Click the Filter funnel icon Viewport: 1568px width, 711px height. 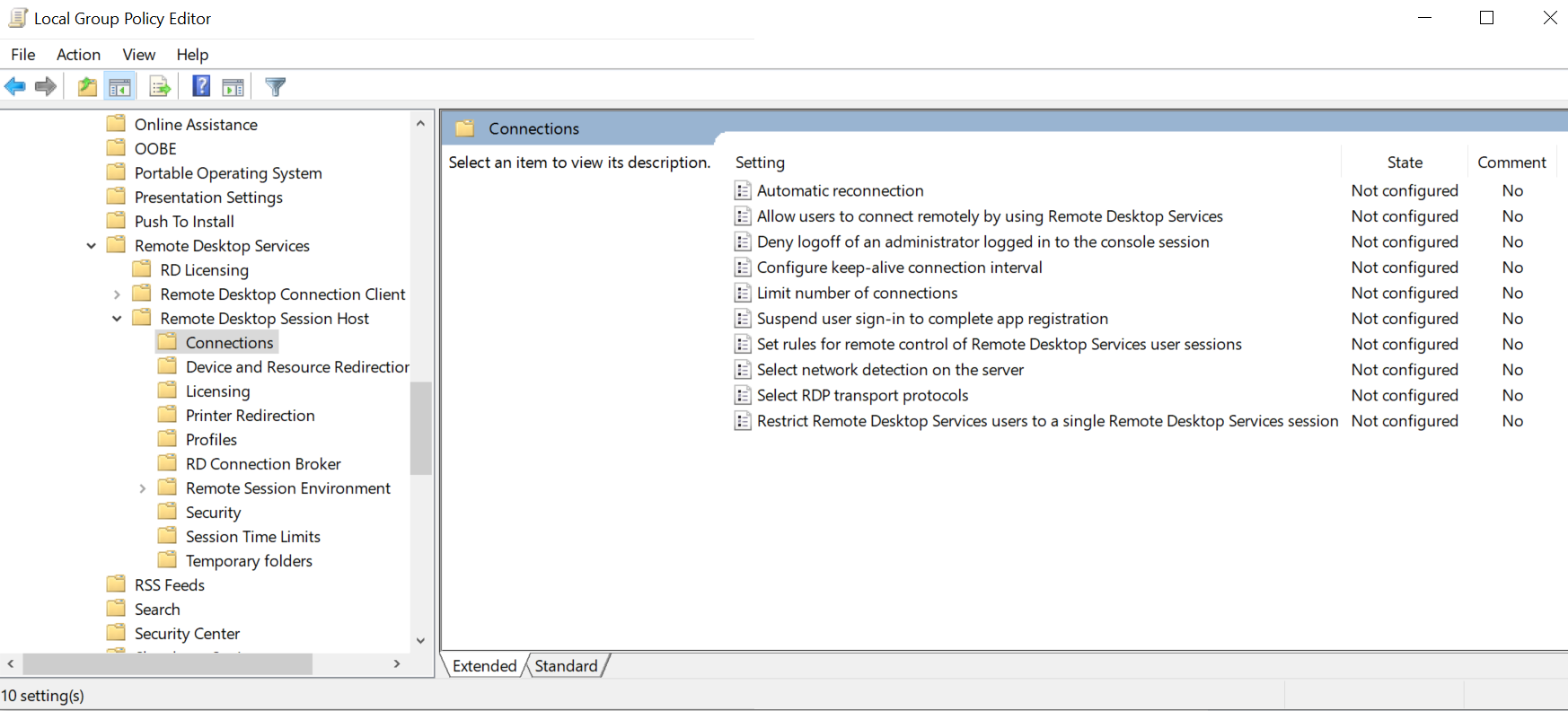tap(276, 87)
